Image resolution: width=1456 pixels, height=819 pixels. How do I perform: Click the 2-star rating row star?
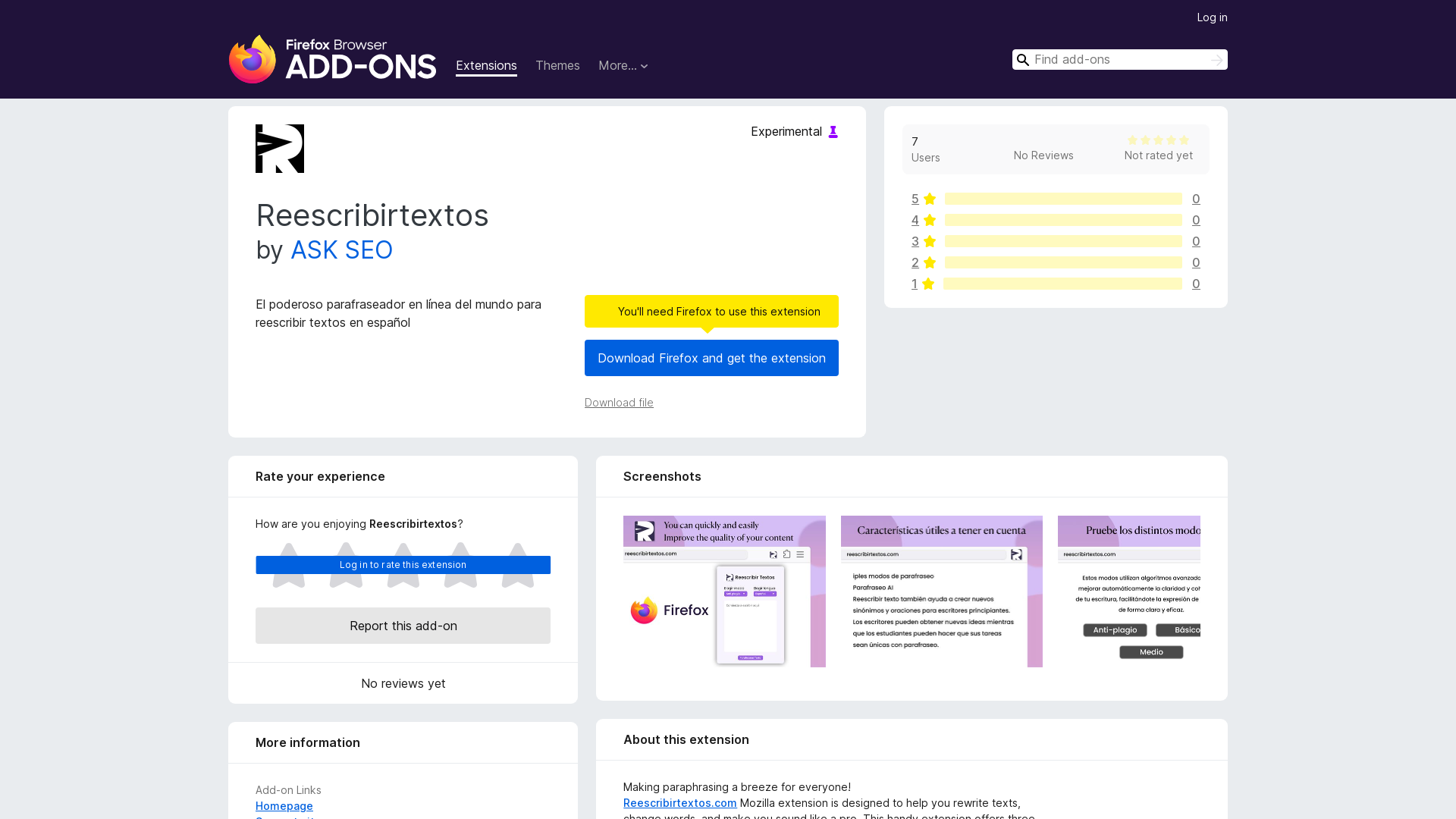tap(930, 262)
